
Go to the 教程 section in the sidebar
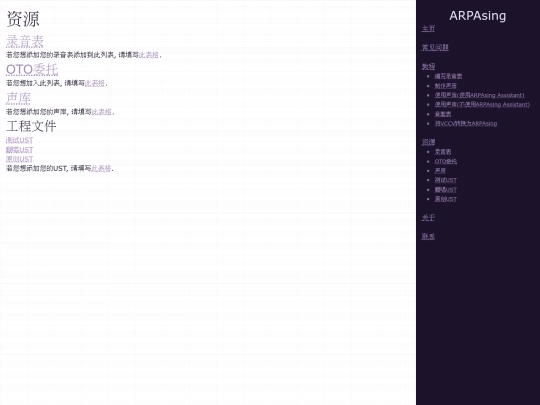click(x=428, y=66)
